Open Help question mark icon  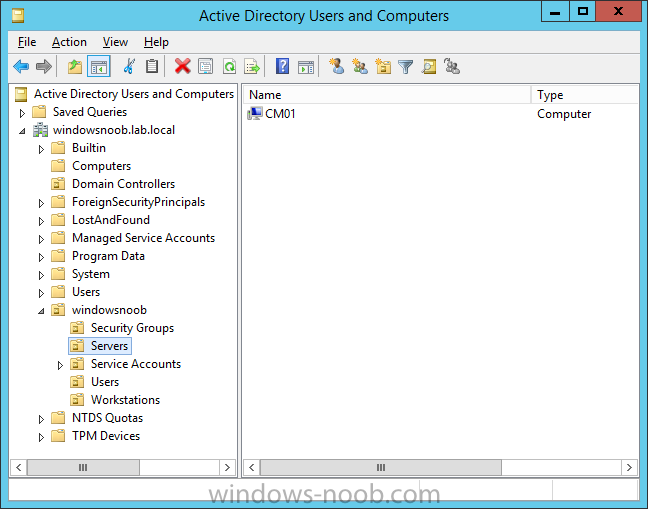(x=282, y=66)
